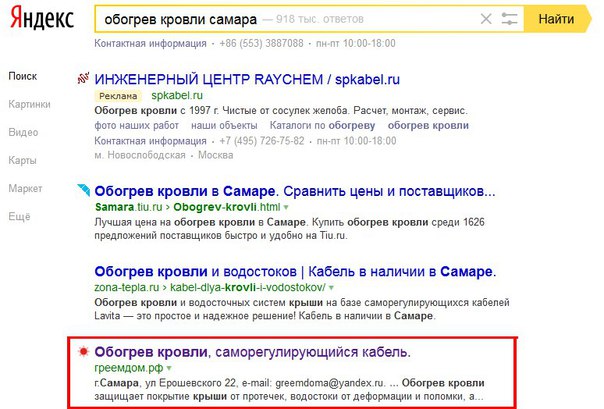
Task: Click zona-tepla.ru domain link
Action: (127, 288)
